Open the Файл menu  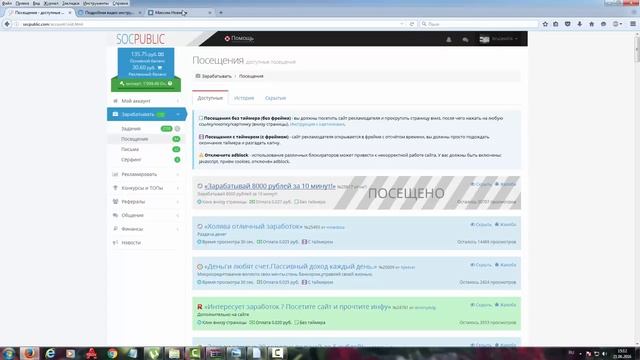coord(7,3)
